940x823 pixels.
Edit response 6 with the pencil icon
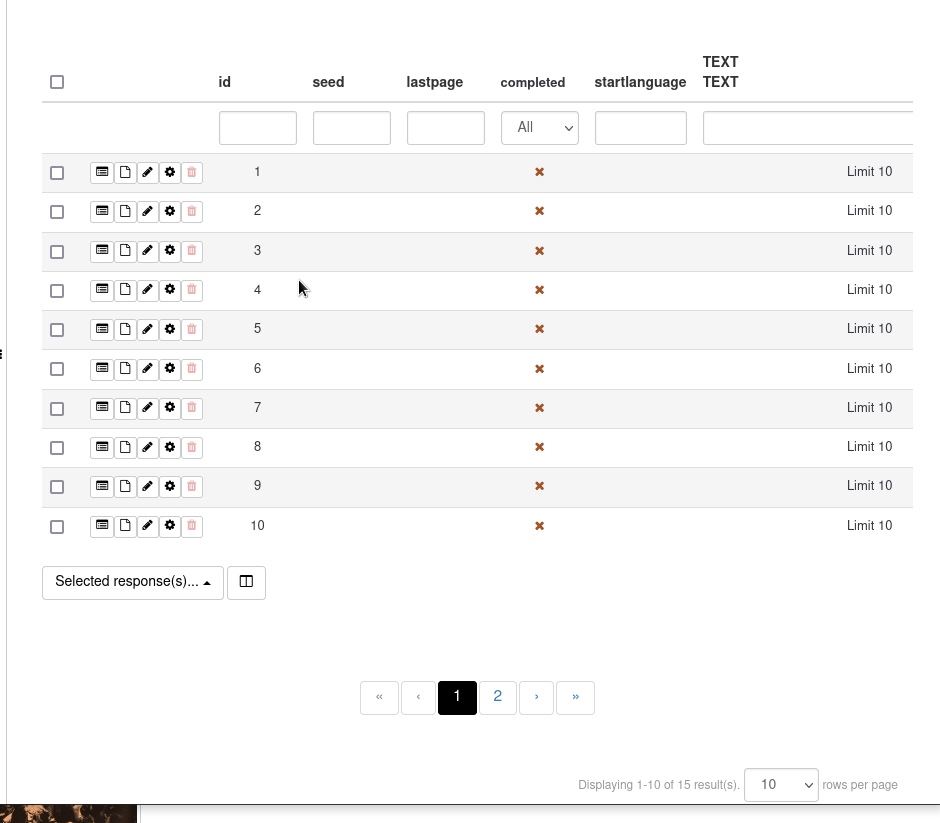(x=147, y=369)
